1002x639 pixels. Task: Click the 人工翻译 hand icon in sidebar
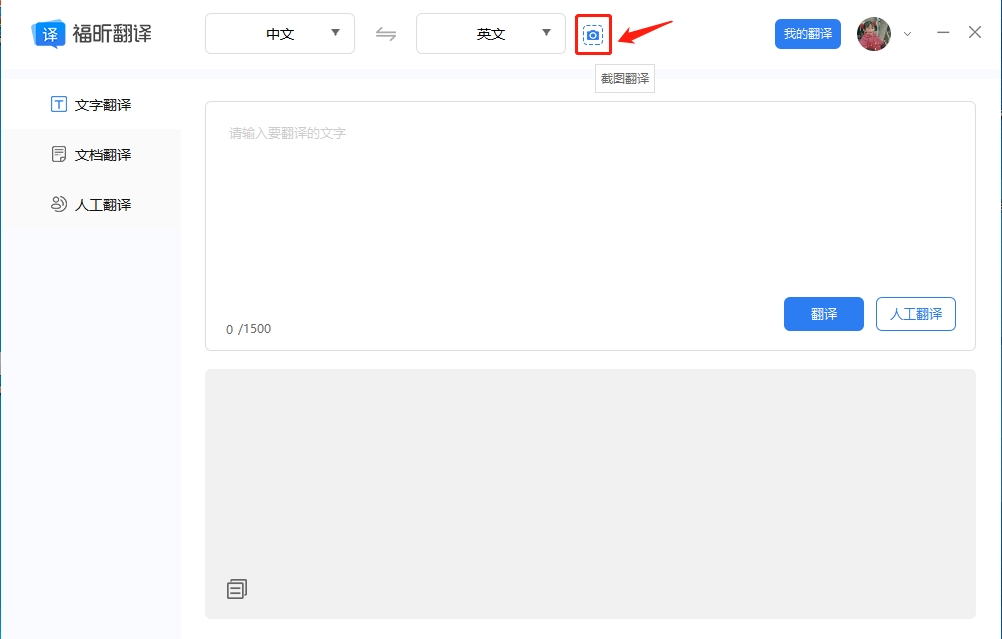[x=57, y=204]
